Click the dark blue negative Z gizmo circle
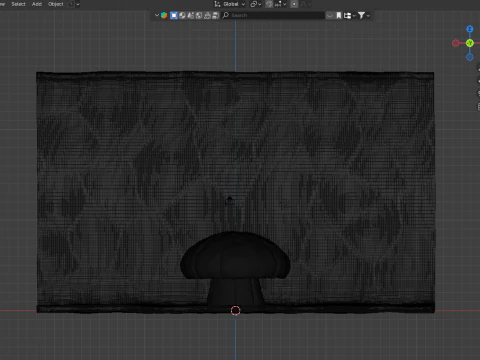Screen dimensions: 480x360 click(470, 57)
